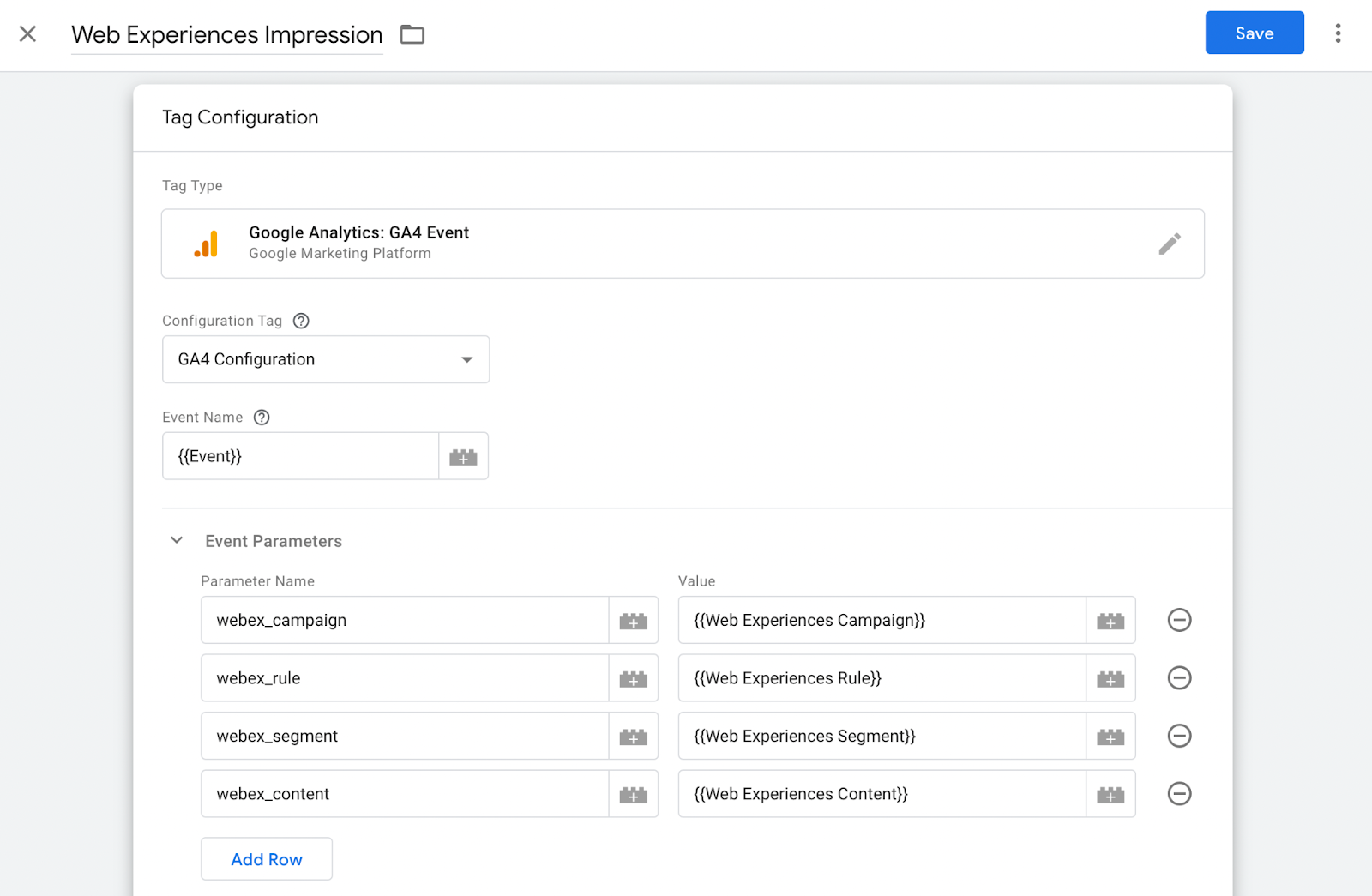Collapse the Event Parameters section
This screenshot has width=1372, height=896.
coord(177,540)
